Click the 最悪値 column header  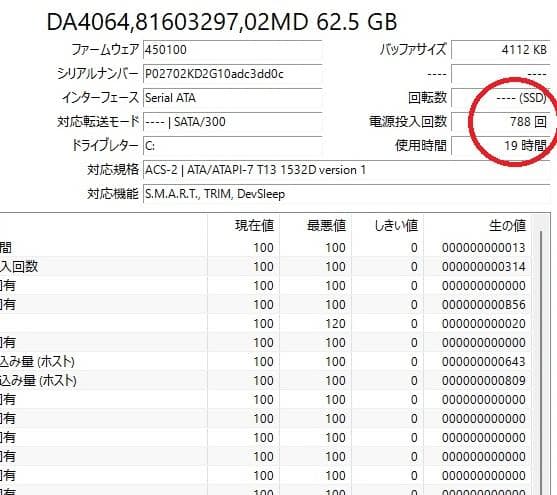(327, 225)
